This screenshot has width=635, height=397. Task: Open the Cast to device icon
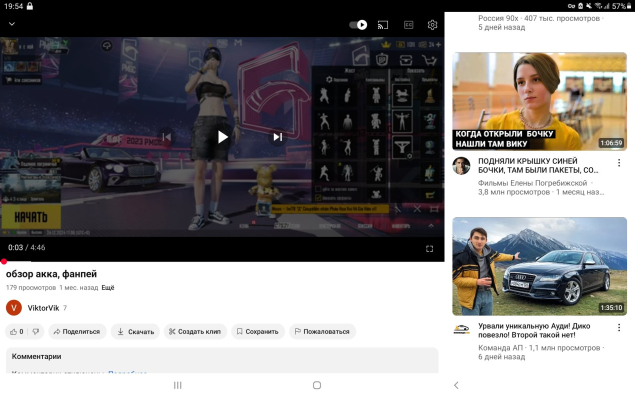point(383,25)
